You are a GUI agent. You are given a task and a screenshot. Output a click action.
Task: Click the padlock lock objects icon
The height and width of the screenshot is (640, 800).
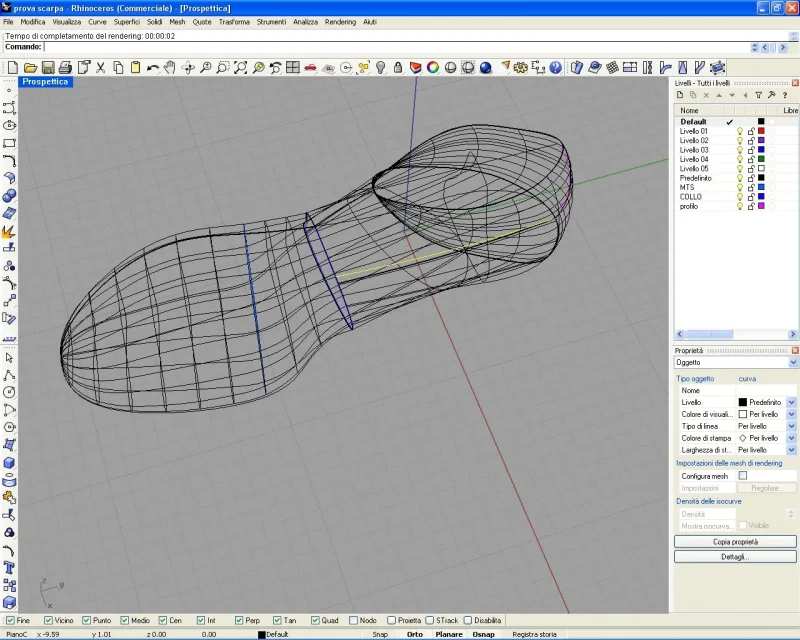tap(398, 67)
